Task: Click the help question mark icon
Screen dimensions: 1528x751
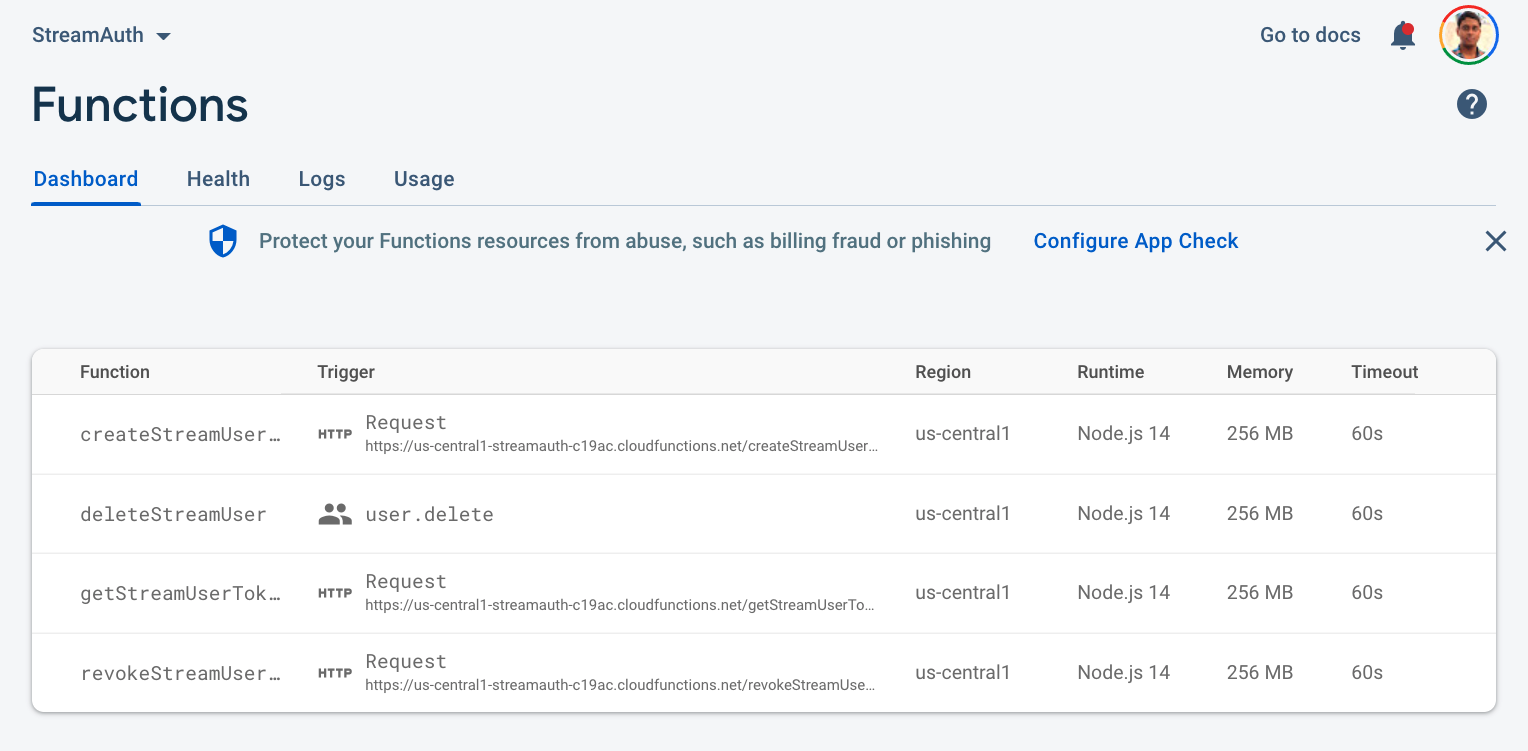Action: coord(1472,104)
